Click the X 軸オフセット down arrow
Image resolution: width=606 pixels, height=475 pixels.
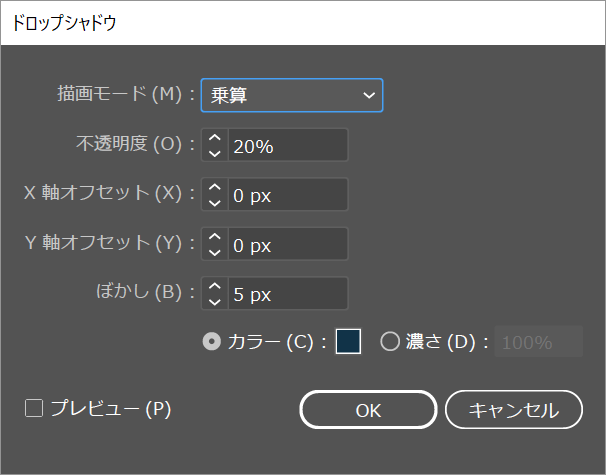point(215,202)
